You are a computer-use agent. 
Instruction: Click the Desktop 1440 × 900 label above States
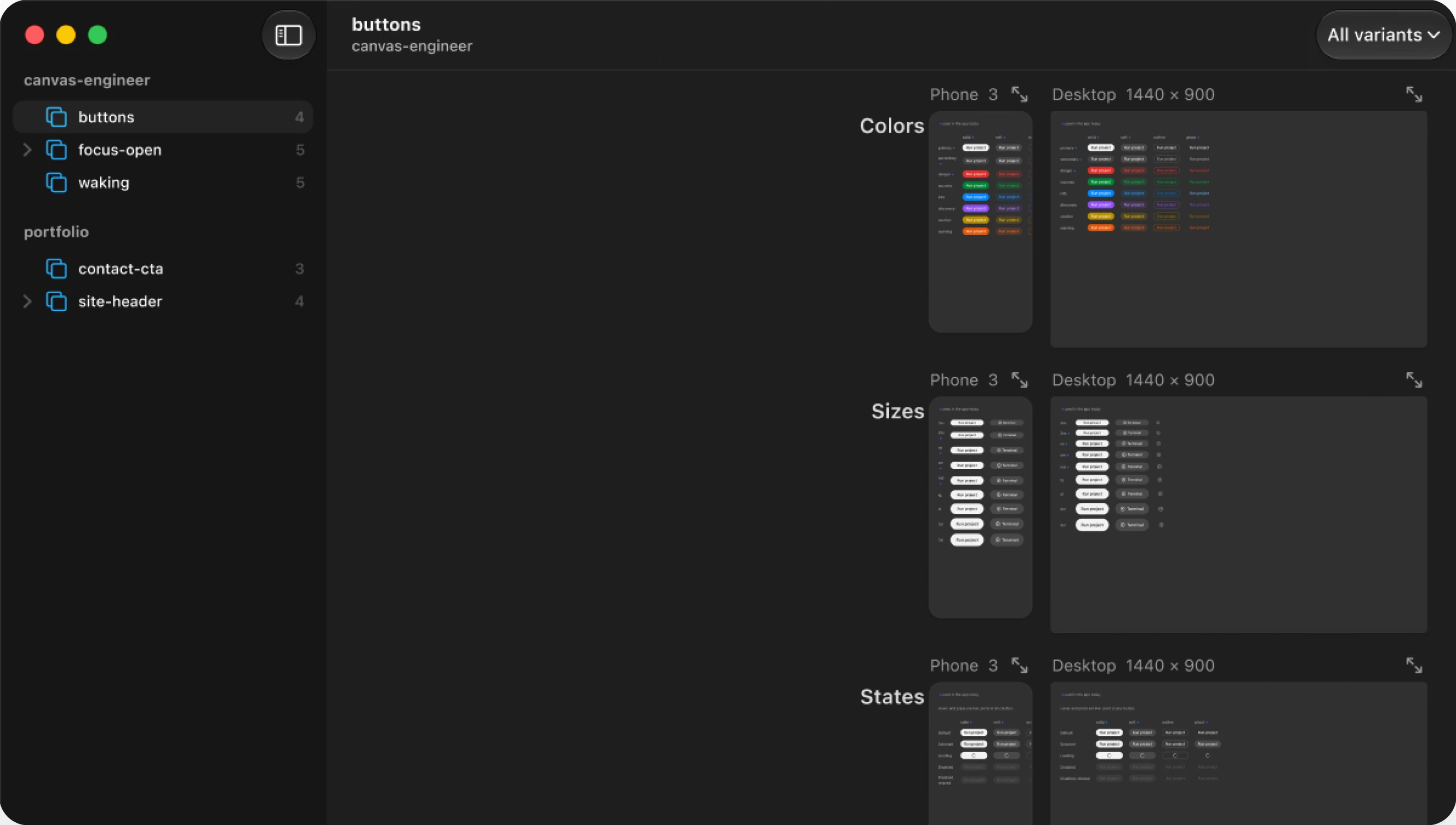(1133, 665)
